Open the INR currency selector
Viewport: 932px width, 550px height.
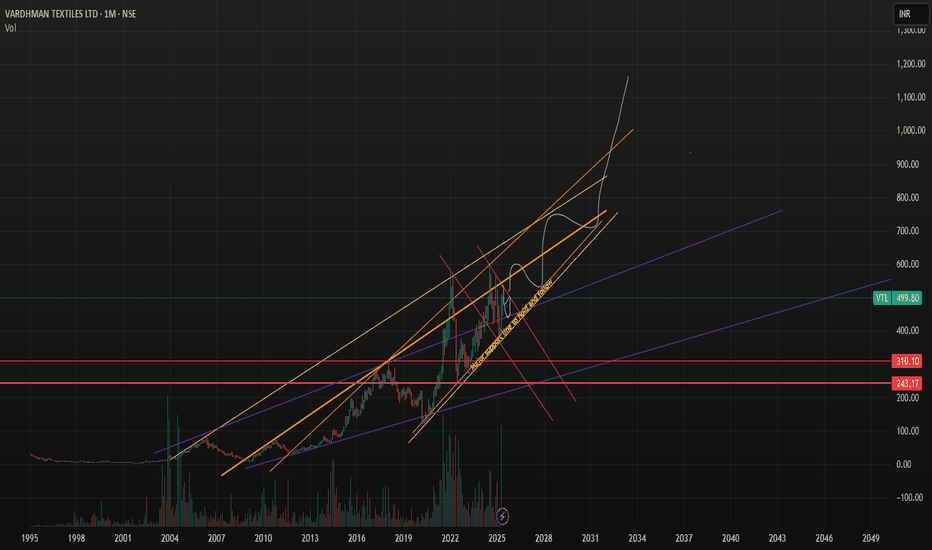(x=911, y=14)
